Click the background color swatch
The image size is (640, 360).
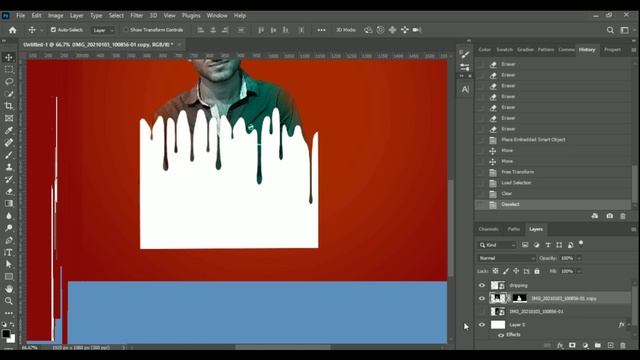click(x=12, y=339)
